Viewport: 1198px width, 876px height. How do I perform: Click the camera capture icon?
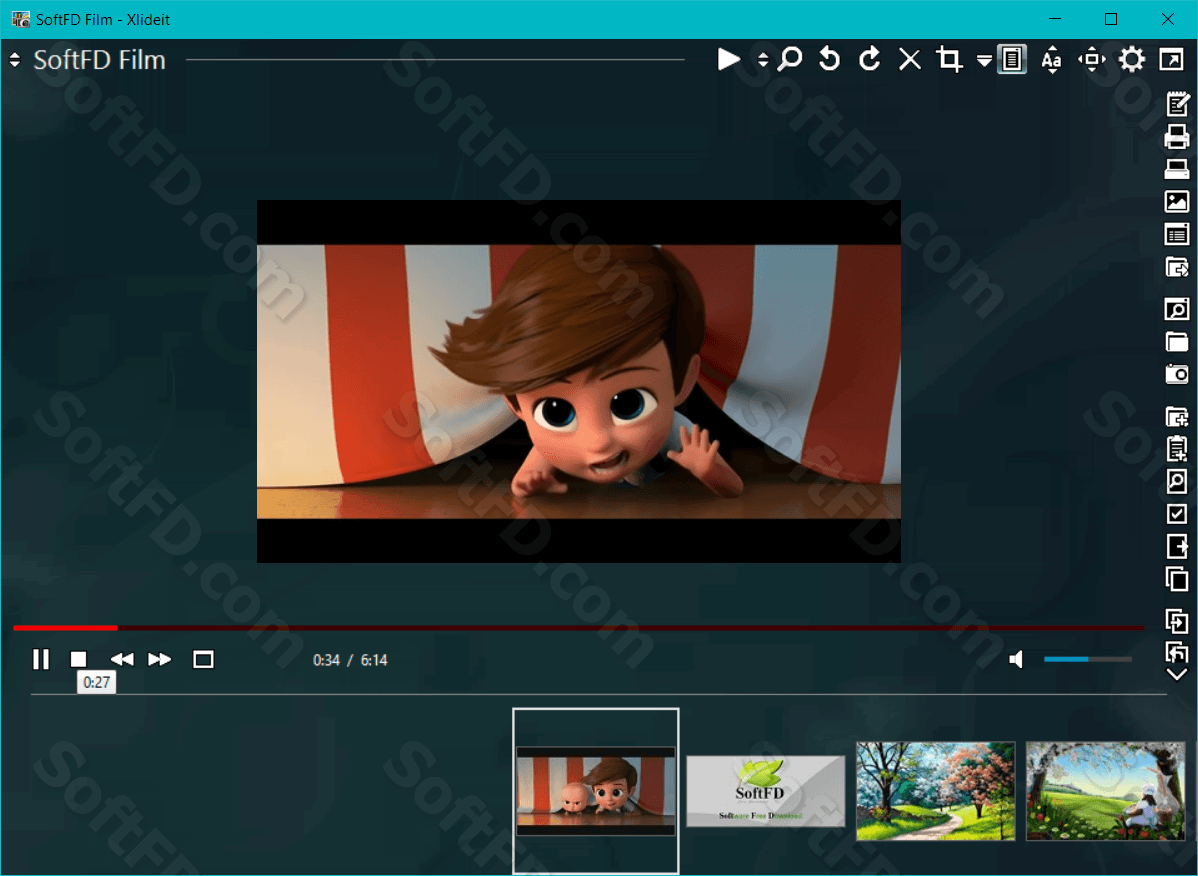(x=1177, y=374)
